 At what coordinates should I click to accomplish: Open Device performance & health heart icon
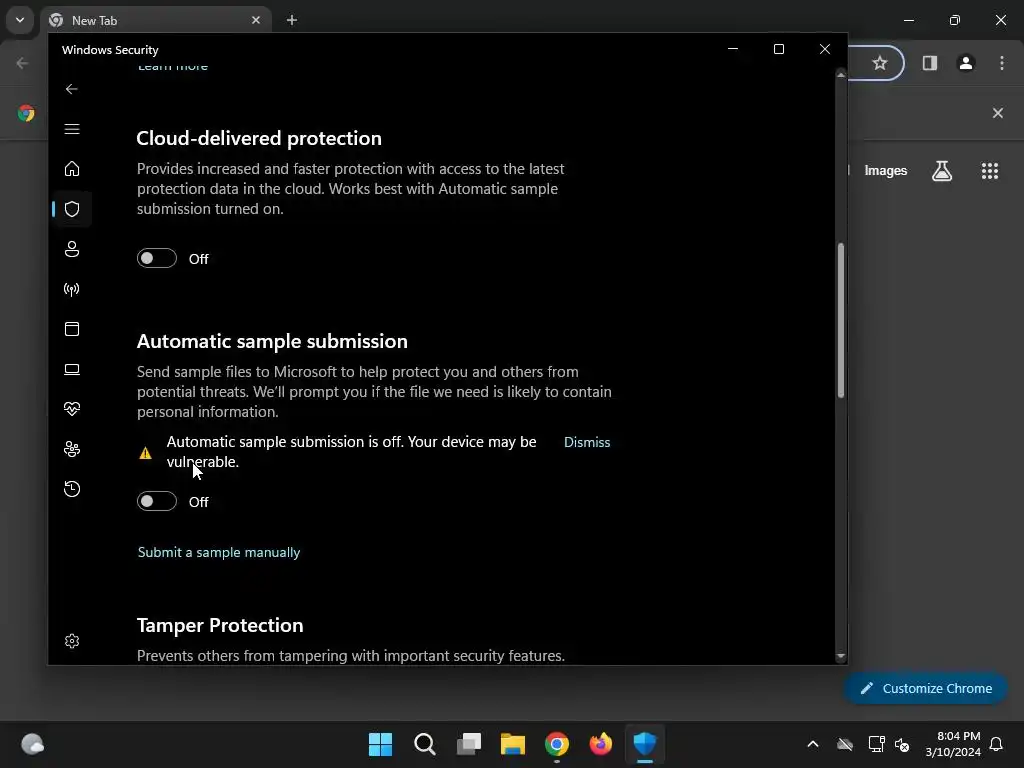click(72, 409)
